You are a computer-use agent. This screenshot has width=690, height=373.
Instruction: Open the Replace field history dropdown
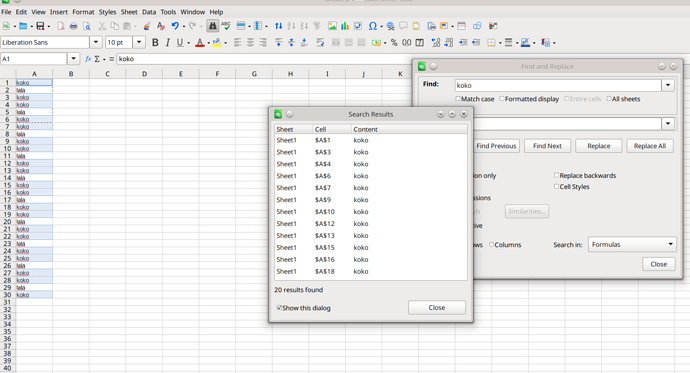pos(668,124)
